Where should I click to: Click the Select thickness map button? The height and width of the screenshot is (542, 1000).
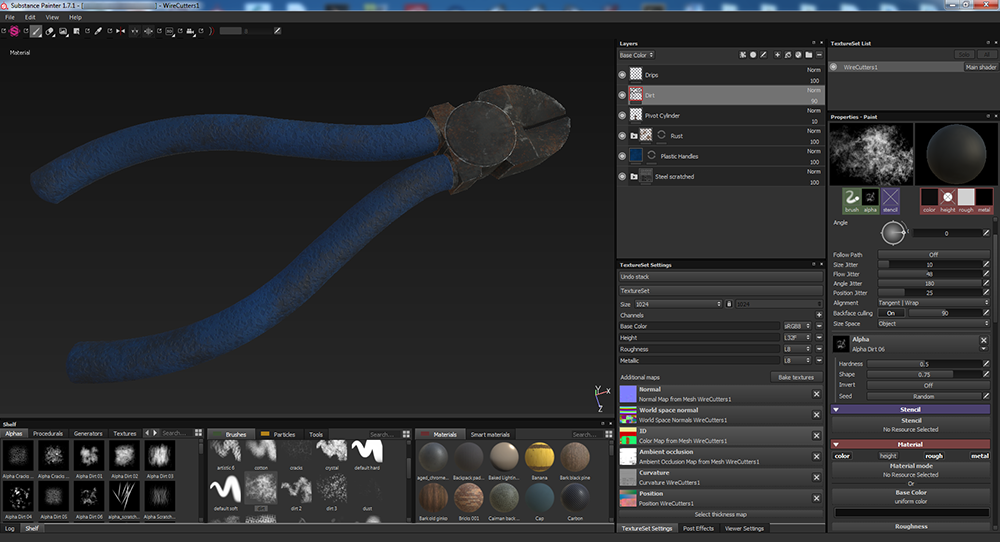721,514
